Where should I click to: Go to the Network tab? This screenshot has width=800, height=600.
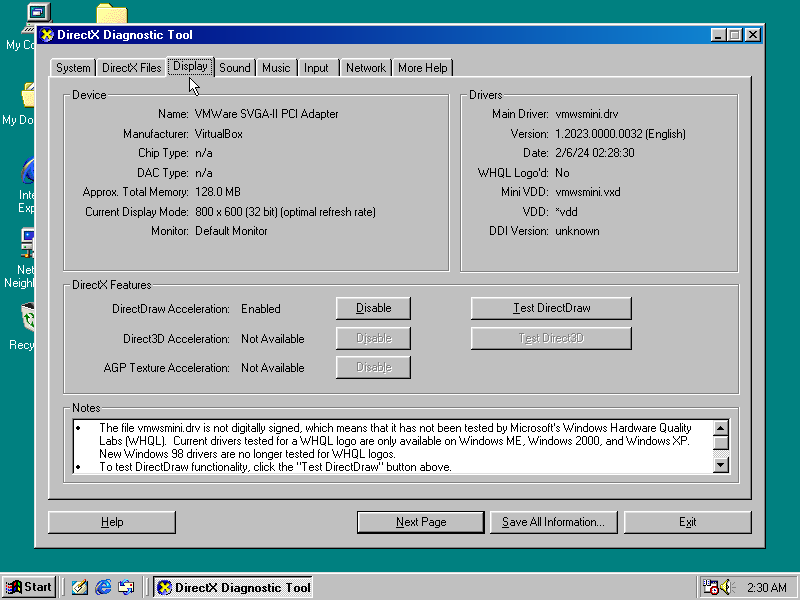pos(366,68)
